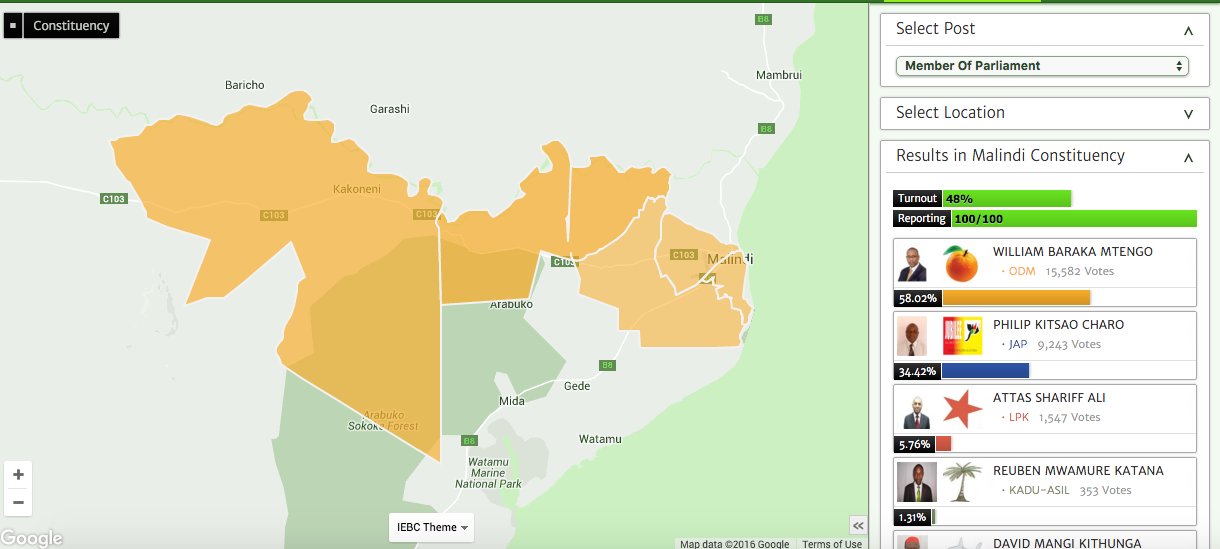Image resolution: width=1220 pixels, height=549 pixels.
Task: Click the Reporting 100/100 progress bar
Action: (1074, 218)
